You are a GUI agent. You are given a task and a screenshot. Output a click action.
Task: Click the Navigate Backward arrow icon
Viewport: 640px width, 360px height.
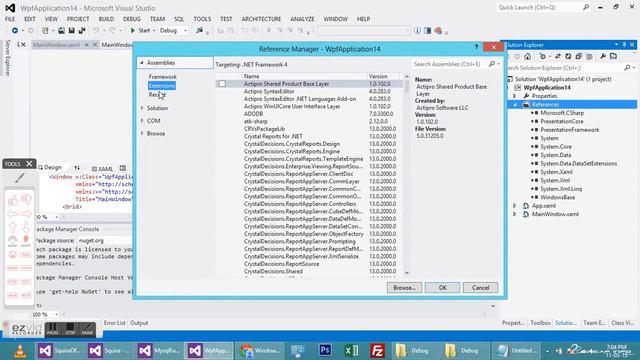click(15, 31)
